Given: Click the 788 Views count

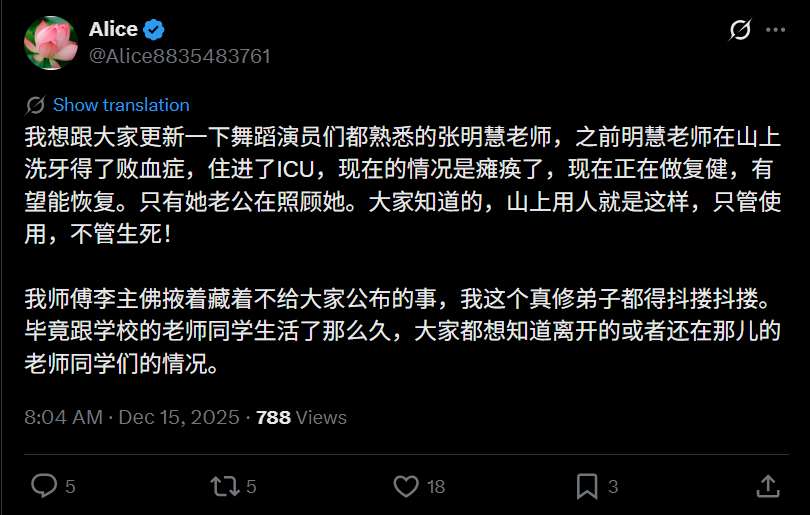Looking at the screenshot, I should coord(301,417).
